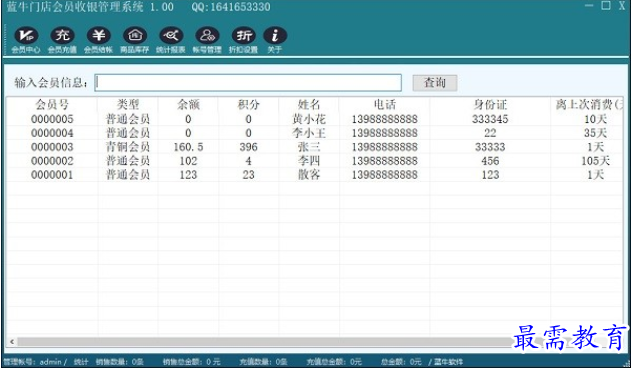635x369 pixels.
Task: Click the 查询 search button
Action: [x=435, y=83]
